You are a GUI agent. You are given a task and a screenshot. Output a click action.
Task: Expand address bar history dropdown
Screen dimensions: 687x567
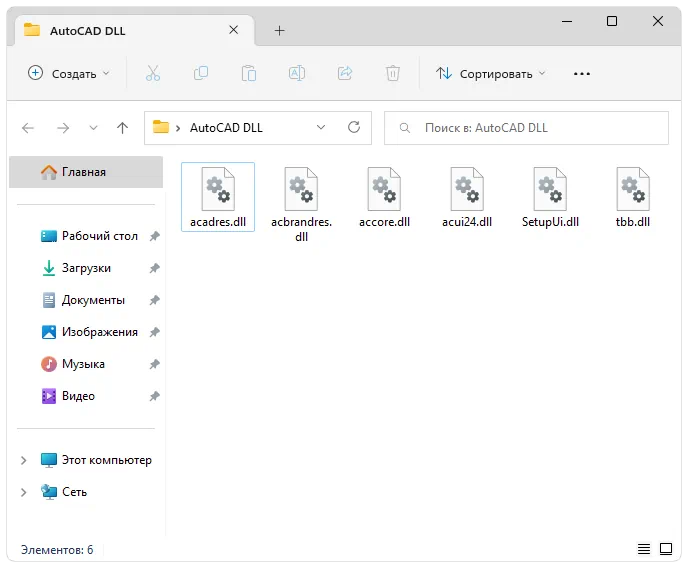point(321,128)
